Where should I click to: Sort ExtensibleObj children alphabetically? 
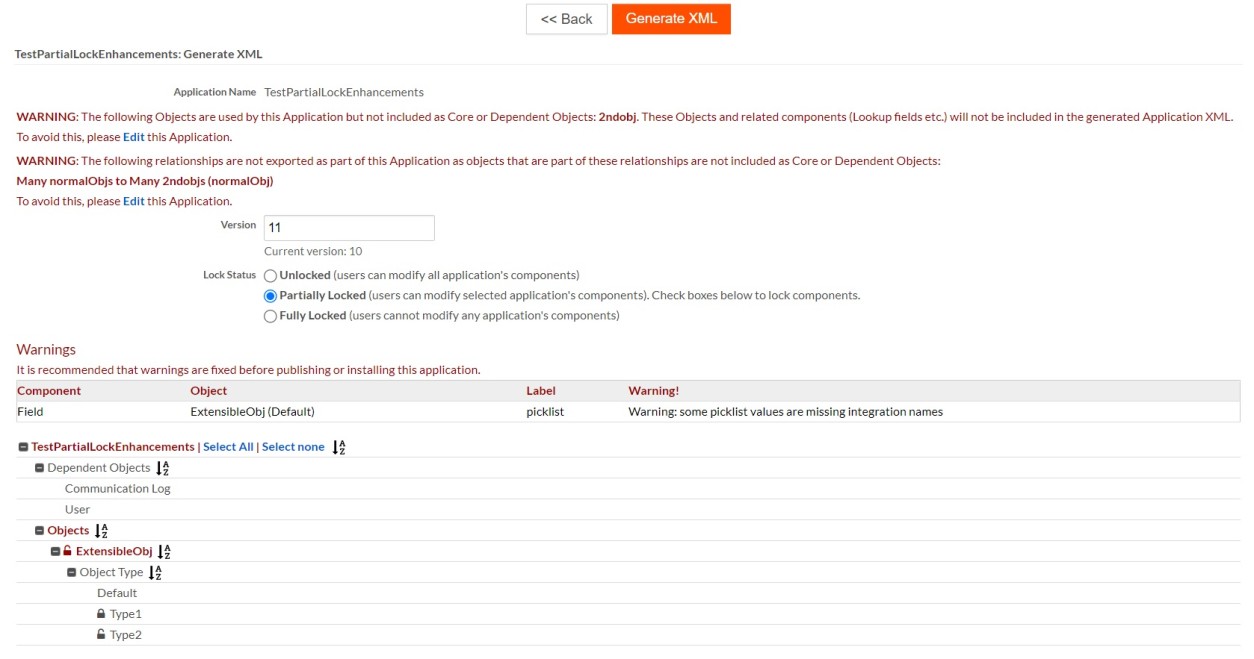pyautogui.click(x=164, y=552)
